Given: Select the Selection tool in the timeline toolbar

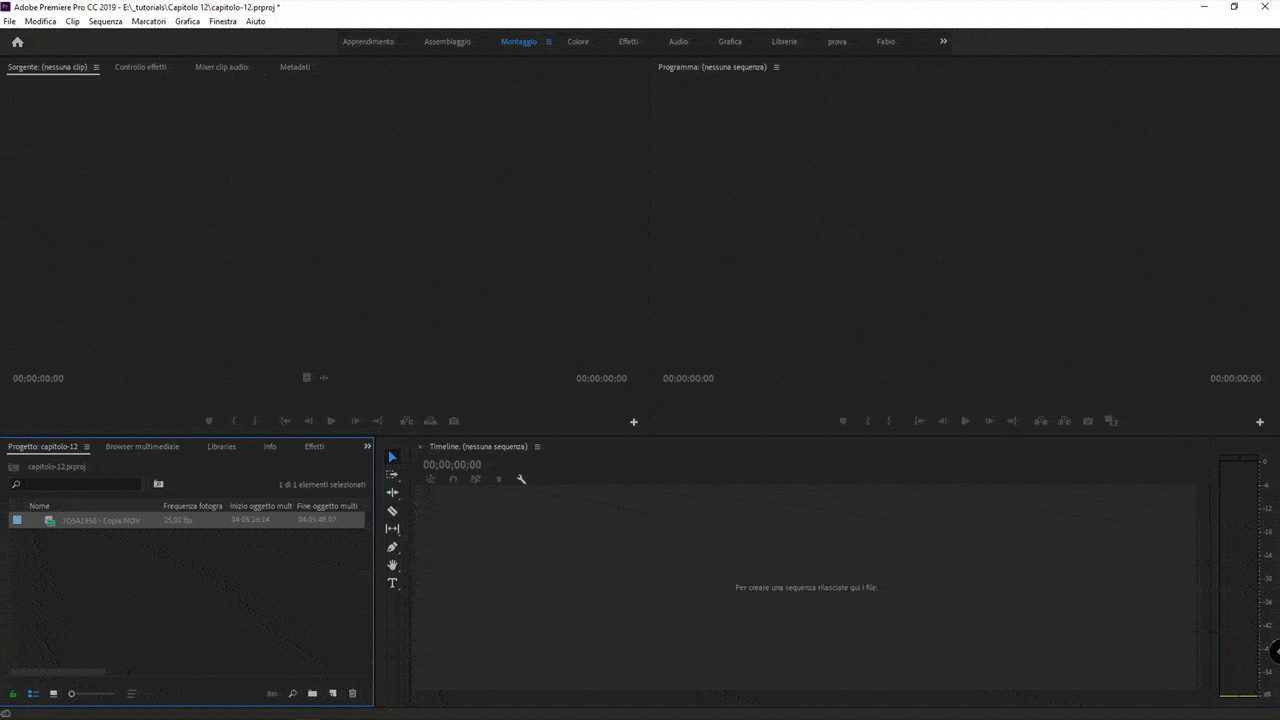Looking at the screenshot, I should coord(392,457).
